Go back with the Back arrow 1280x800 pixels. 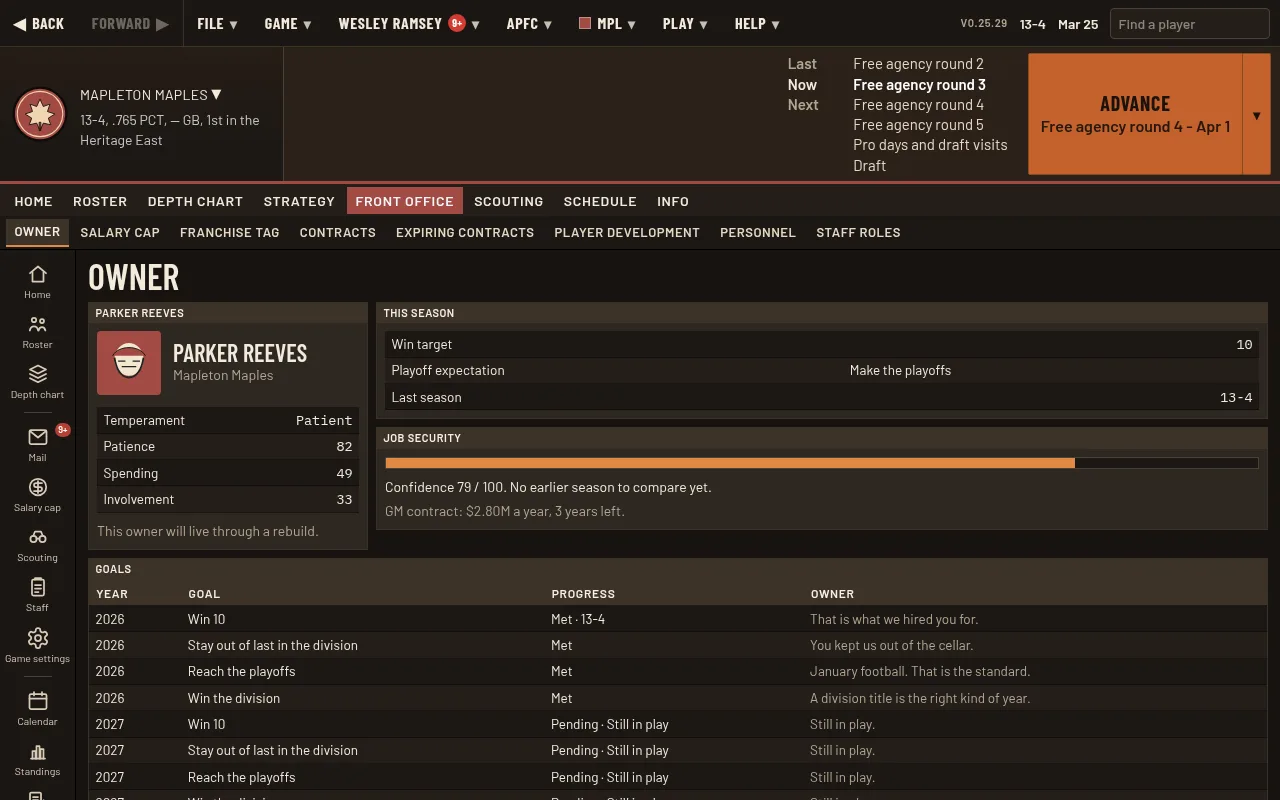[38, 24]
